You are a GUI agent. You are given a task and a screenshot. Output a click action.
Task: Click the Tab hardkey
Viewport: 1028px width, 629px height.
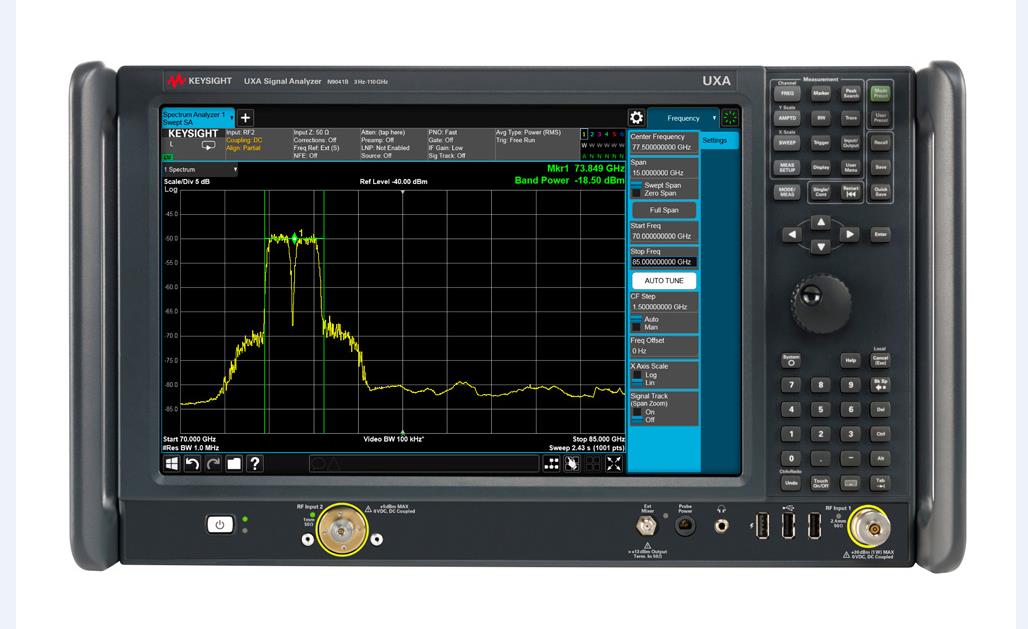(880, 483)
